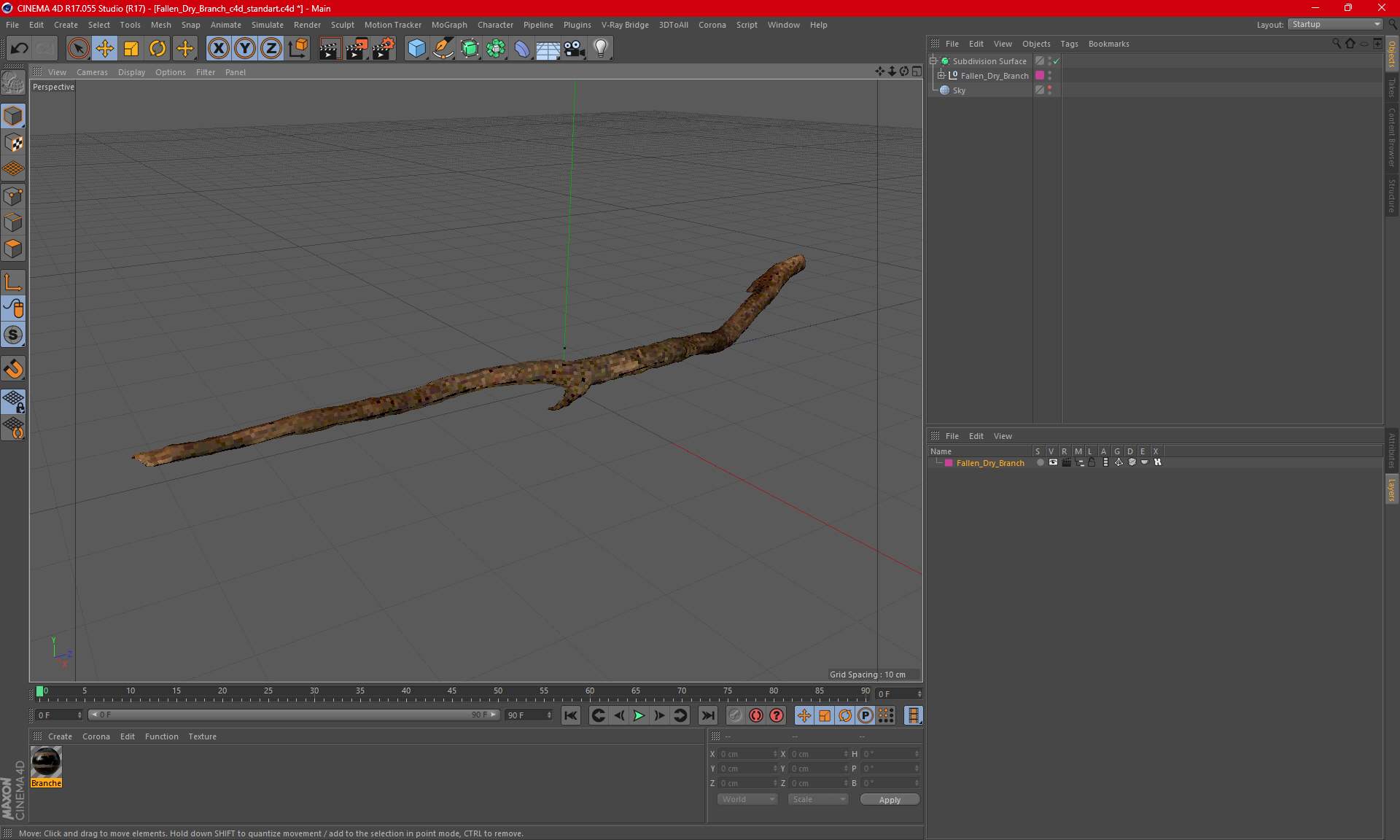Open the Layout Startup dropdown
This screenshot has height=840, width=1400.
[x=1336, y=24]
